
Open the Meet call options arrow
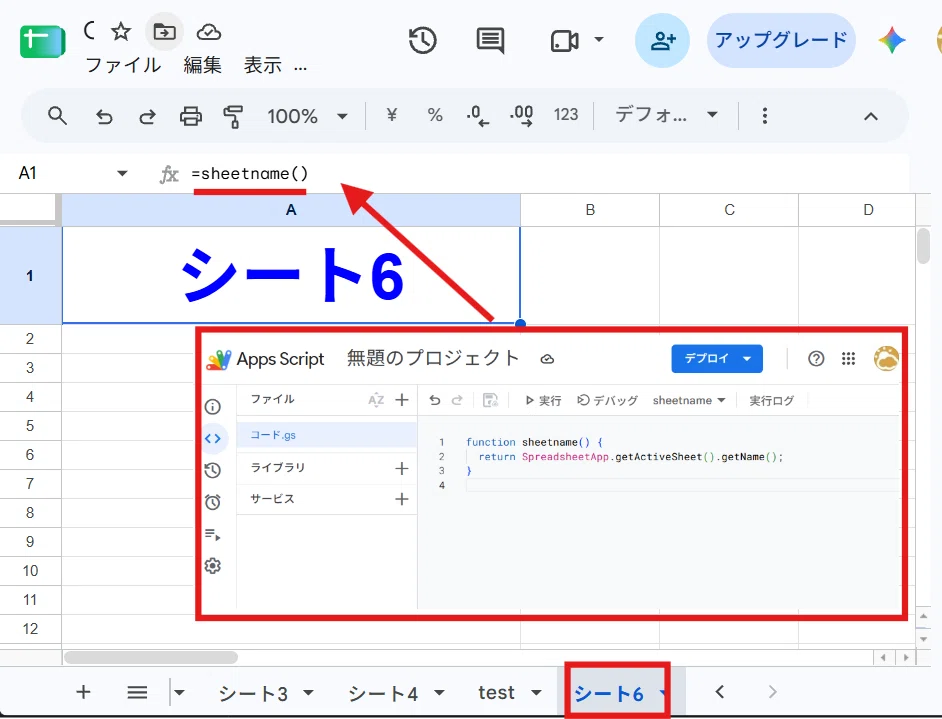click(599, 40)
